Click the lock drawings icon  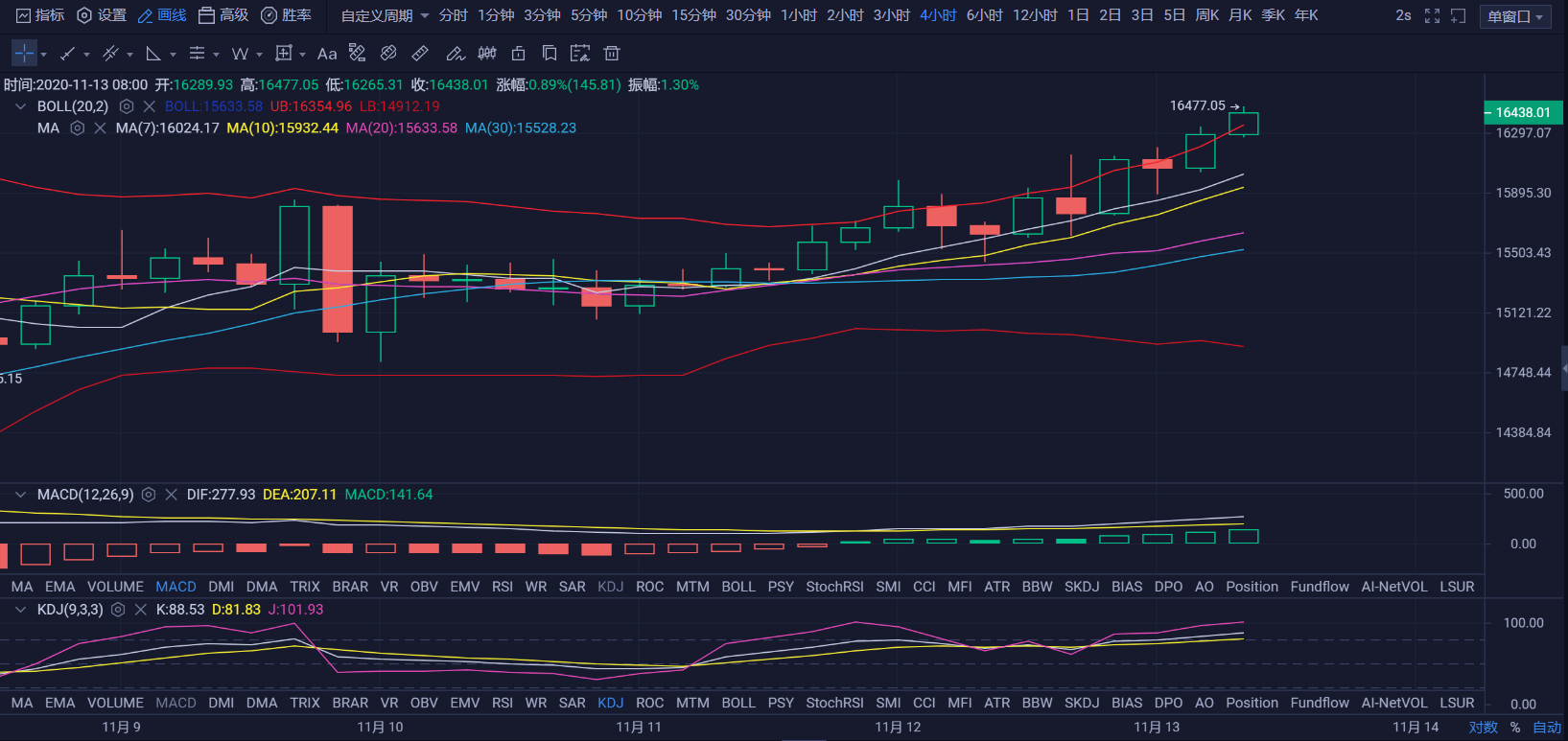[x=519, y=54]
